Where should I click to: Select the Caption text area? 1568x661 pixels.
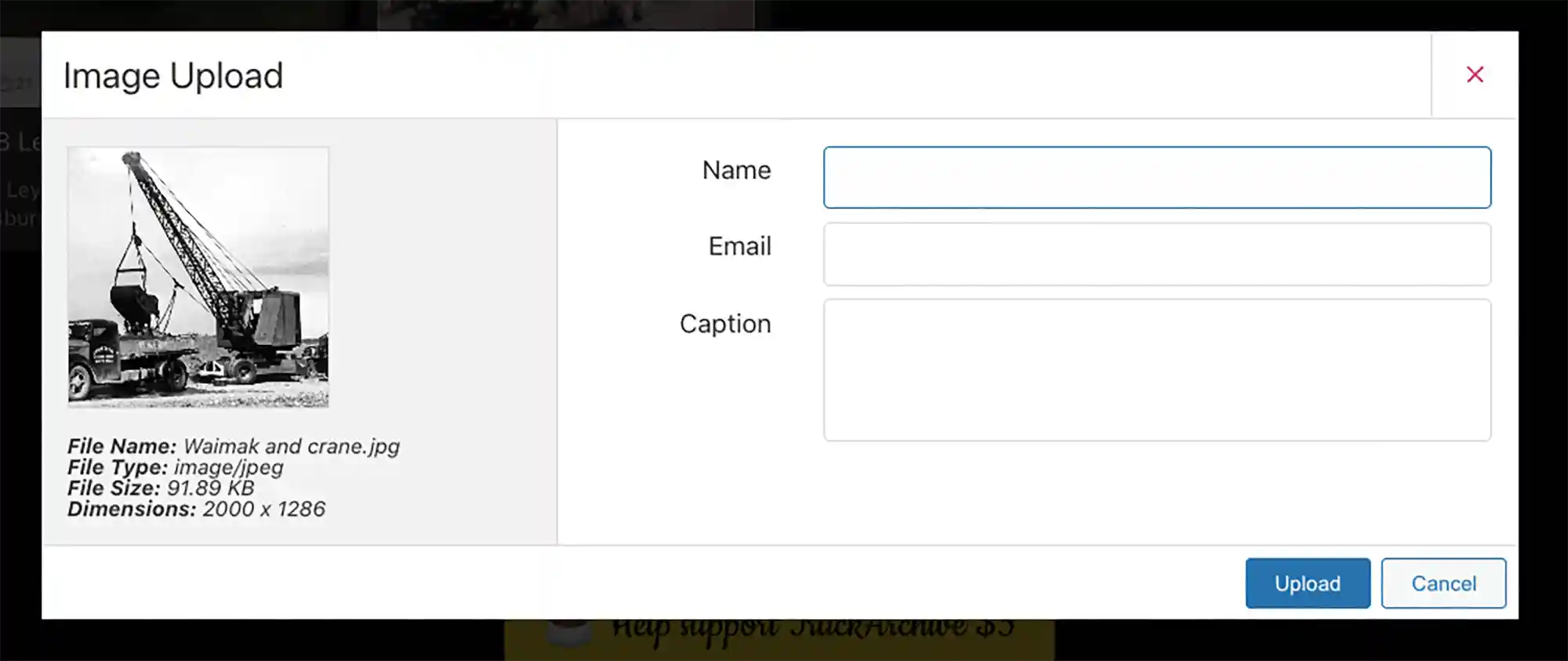point(1157,370)
